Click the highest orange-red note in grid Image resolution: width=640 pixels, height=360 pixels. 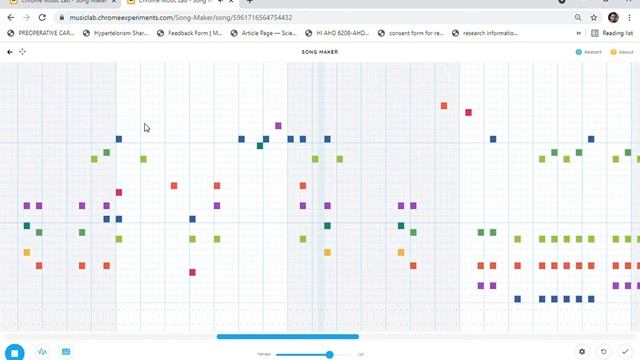pos(444,106)
